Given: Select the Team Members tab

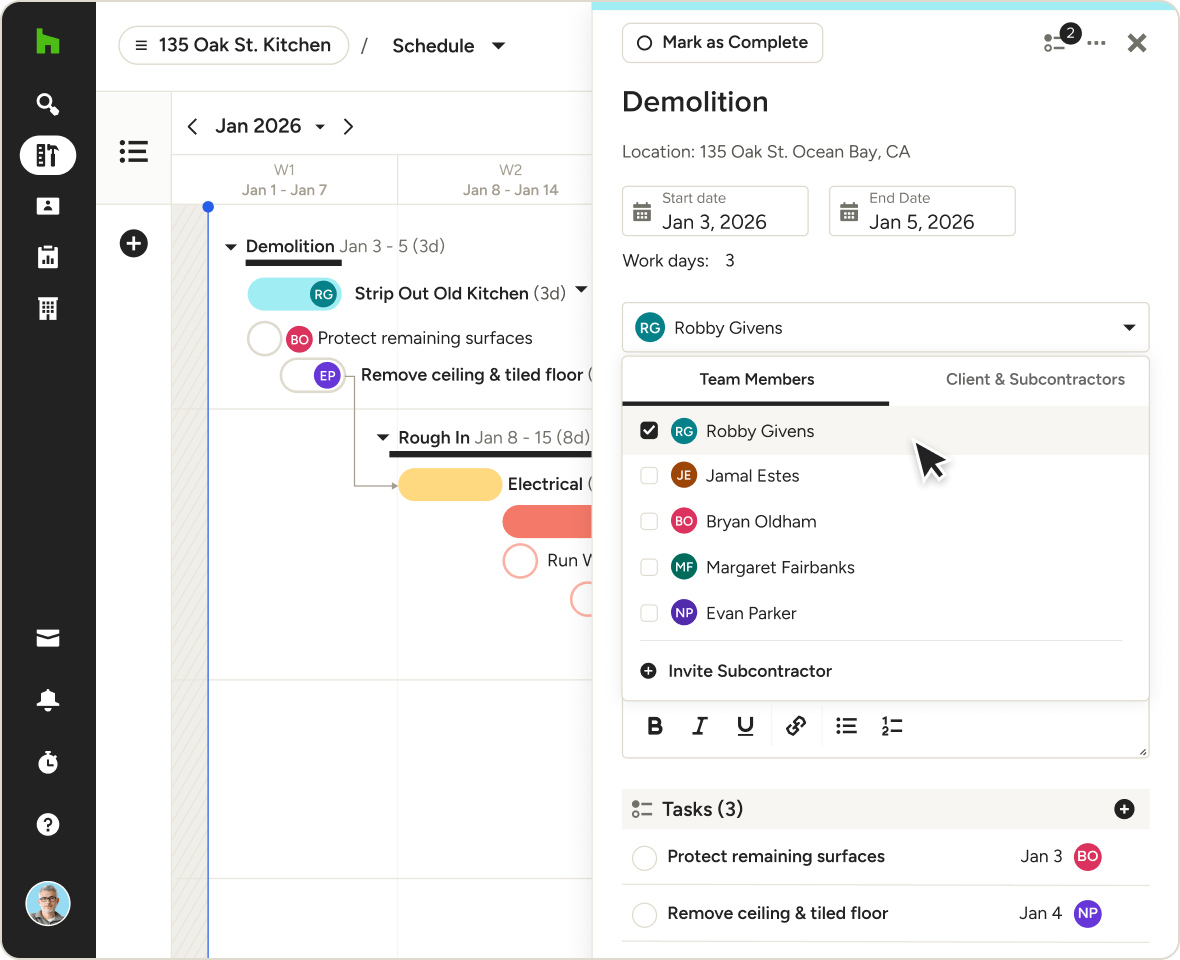Looking at the screenshot, I should [756, 380].
